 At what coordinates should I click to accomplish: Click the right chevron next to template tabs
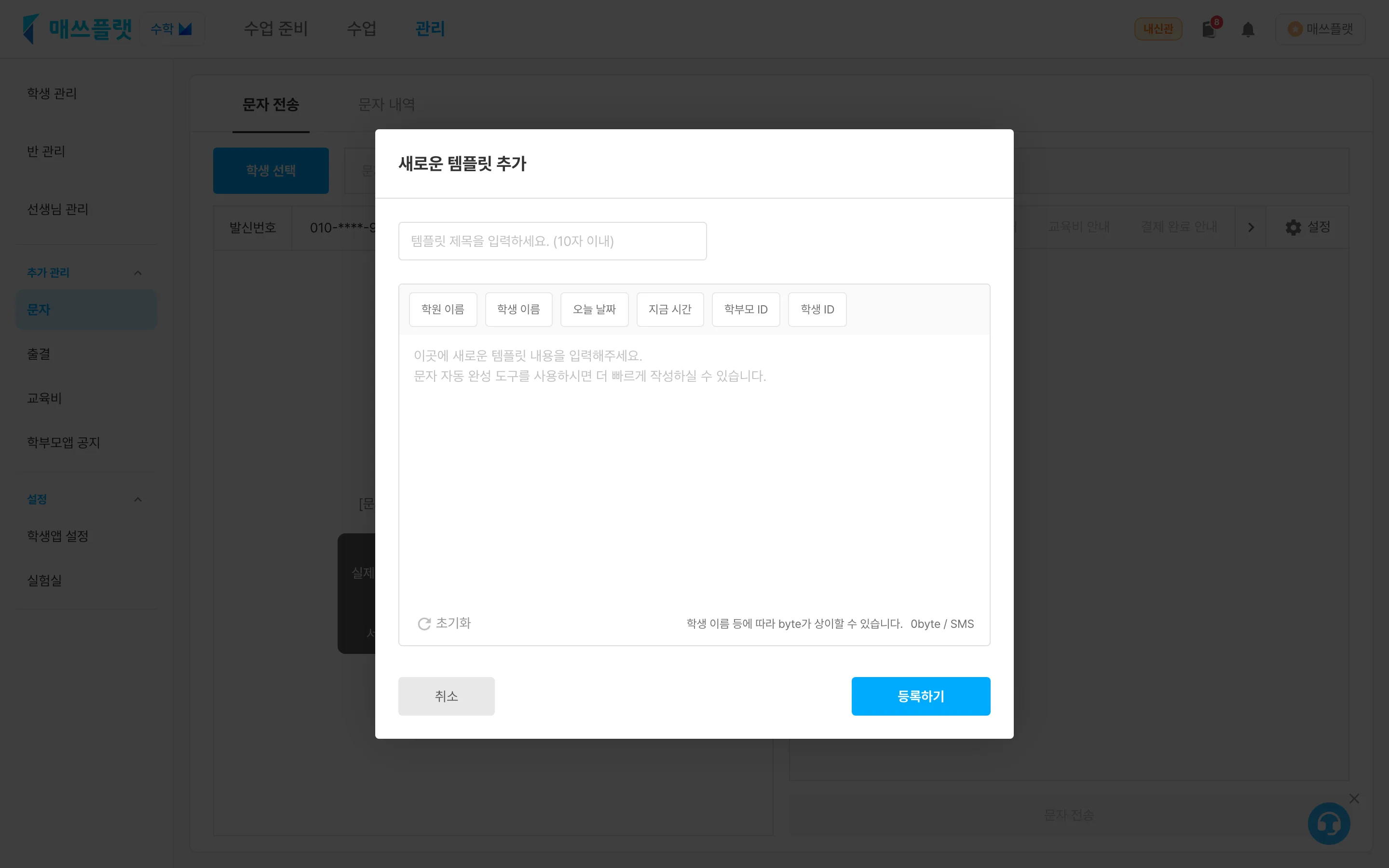[x=1251, y=227]
